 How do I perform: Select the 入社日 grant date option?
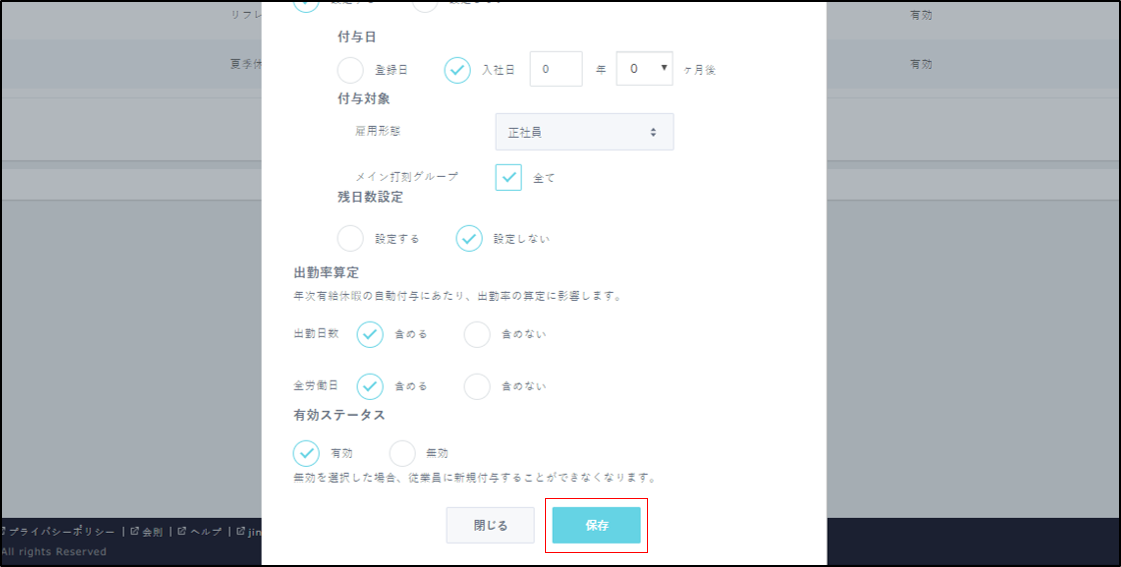(457, 70)
